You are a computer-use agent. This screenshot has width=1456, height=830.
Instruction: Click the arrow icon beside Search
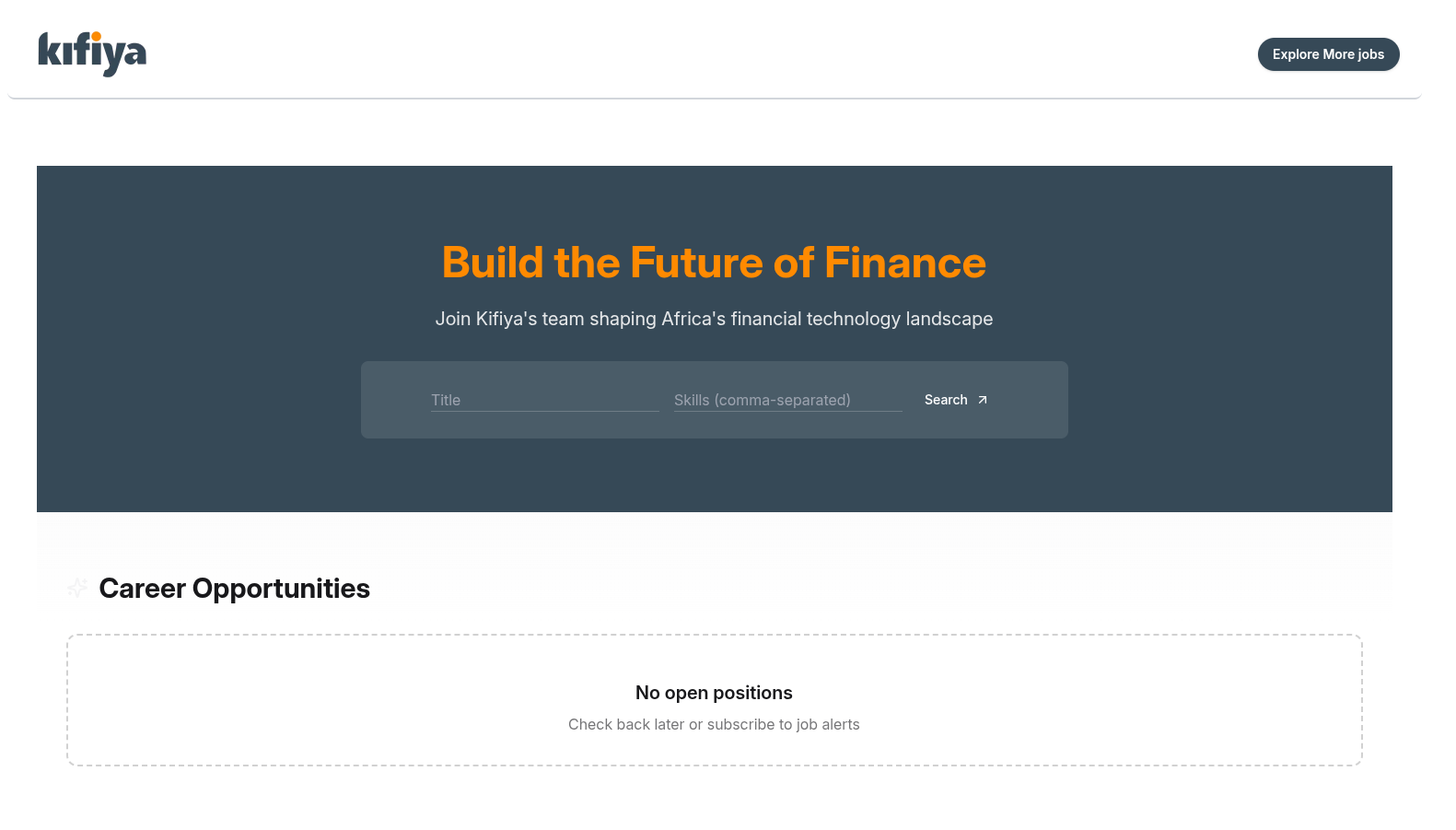point(983,400)
